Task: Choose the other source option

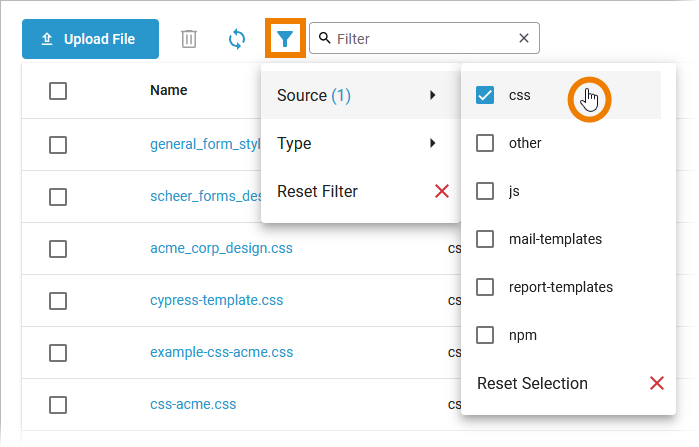Action: click(x=524, y=143)
